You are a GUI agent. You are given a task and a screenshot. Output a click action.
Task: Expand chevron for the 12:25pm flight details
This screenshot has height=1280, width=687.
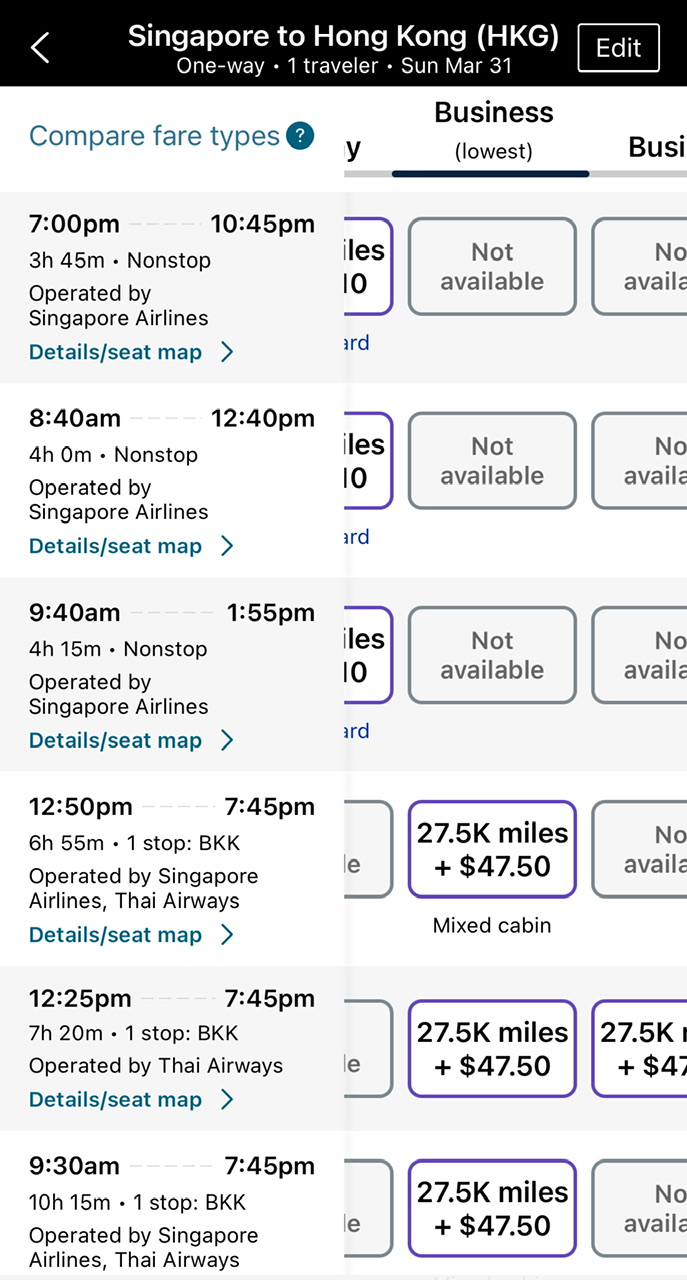(x=227, y=1100)
